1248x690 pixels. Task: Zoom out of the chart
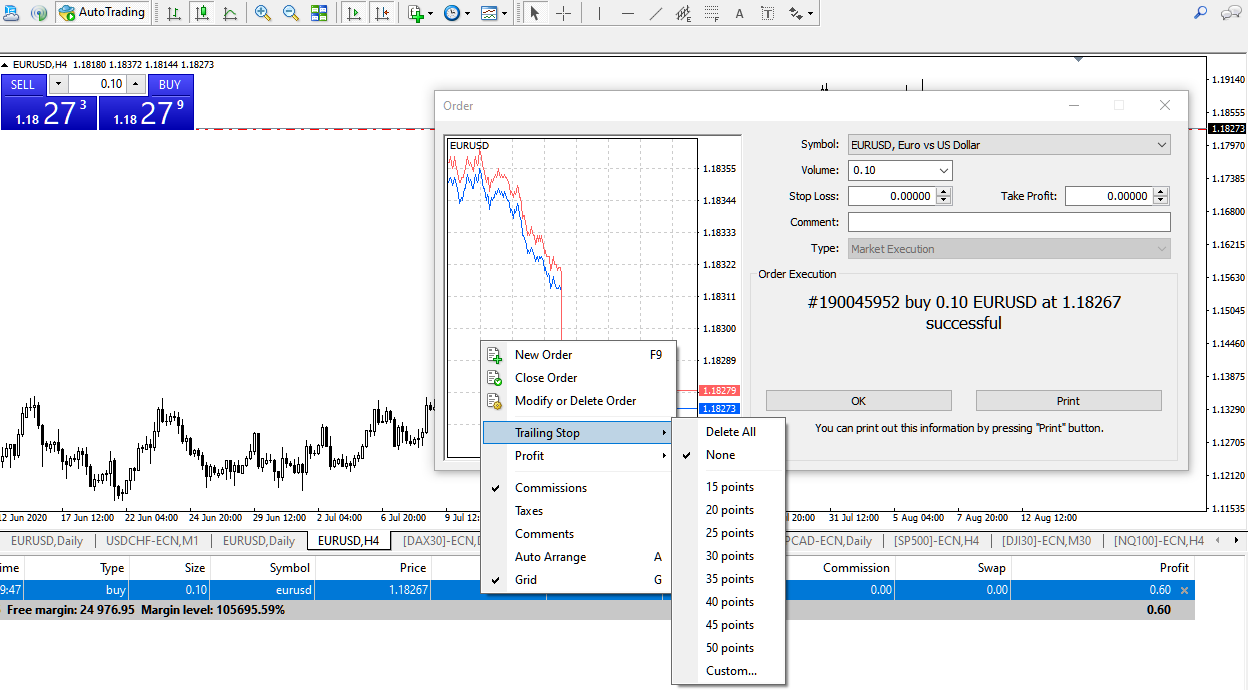tap(291, 13)
